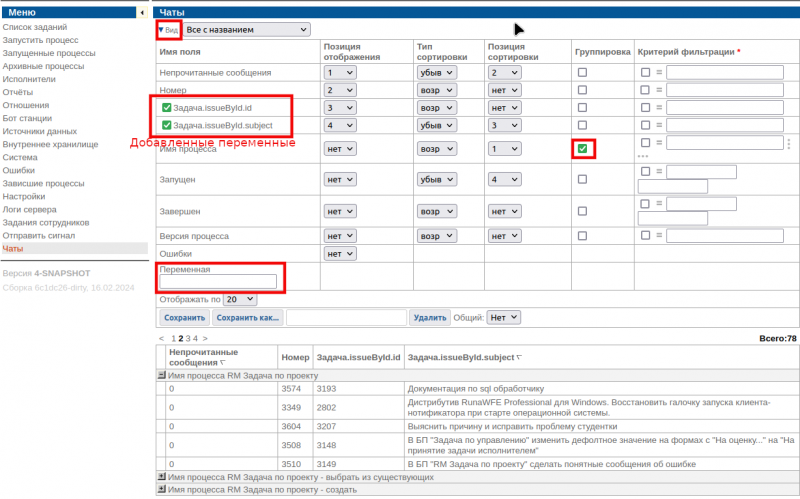Open Логи сервера in the menu
Screen dimensions: 800x499
coord(29,209)
